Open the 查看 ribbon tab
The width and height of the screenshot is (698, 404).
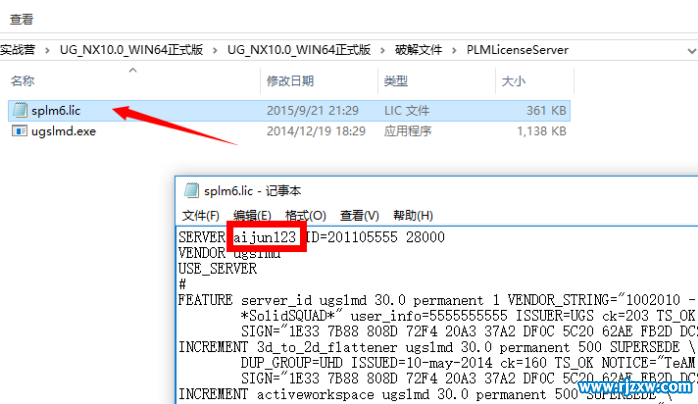point(21,19)
